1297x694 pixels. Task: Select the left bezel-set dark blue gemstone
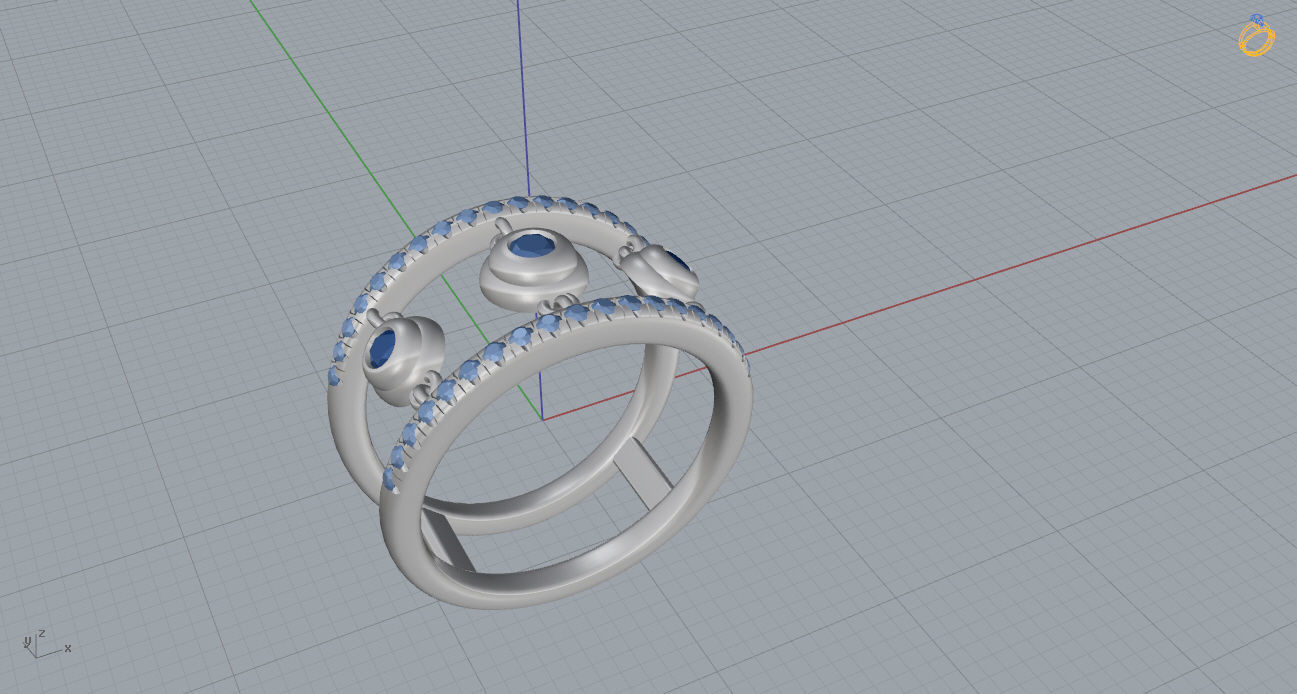(383, 350)
